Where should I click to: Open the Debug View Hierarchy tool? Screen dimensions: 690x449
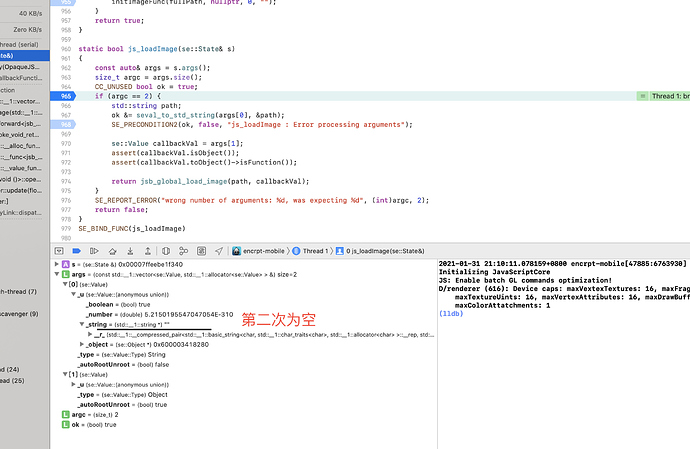(166, 251)
